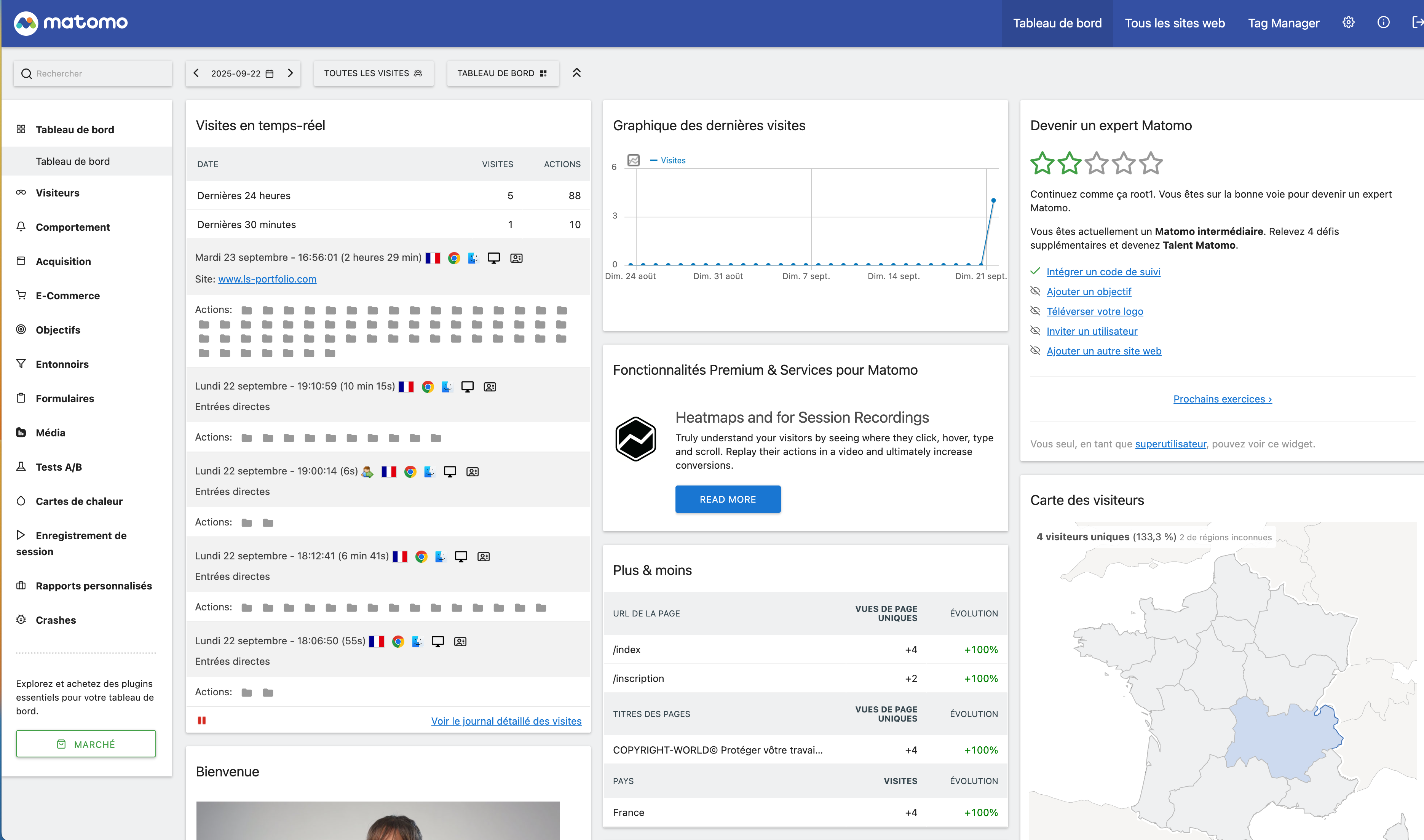Click the France flag on the 19:10:59 visit
This screenshot has height=840, width=1424.
point(406,387)
